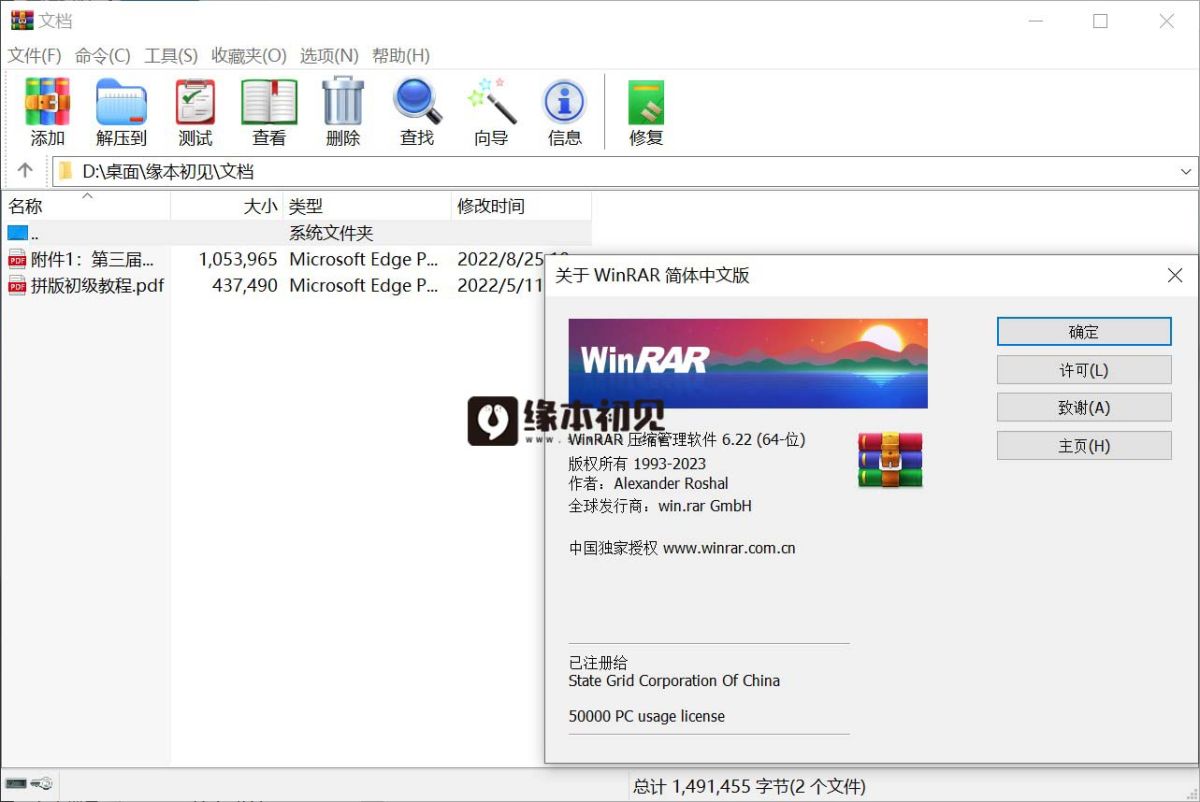Expand the address path dropdown
The width and height of the screenshot is (1200, 802).
click(x=1186, y=171)
